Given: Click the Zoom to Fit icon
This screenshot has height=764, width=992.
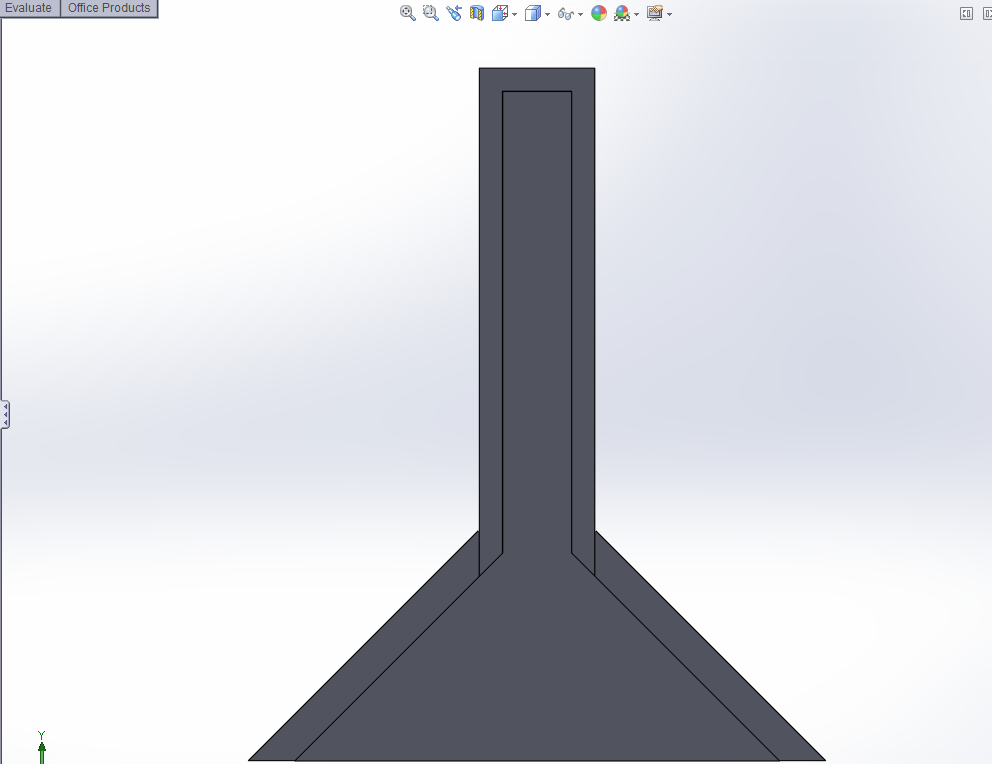Looking at the screenshot, I should pyautogui.click(x=408, y=13).
